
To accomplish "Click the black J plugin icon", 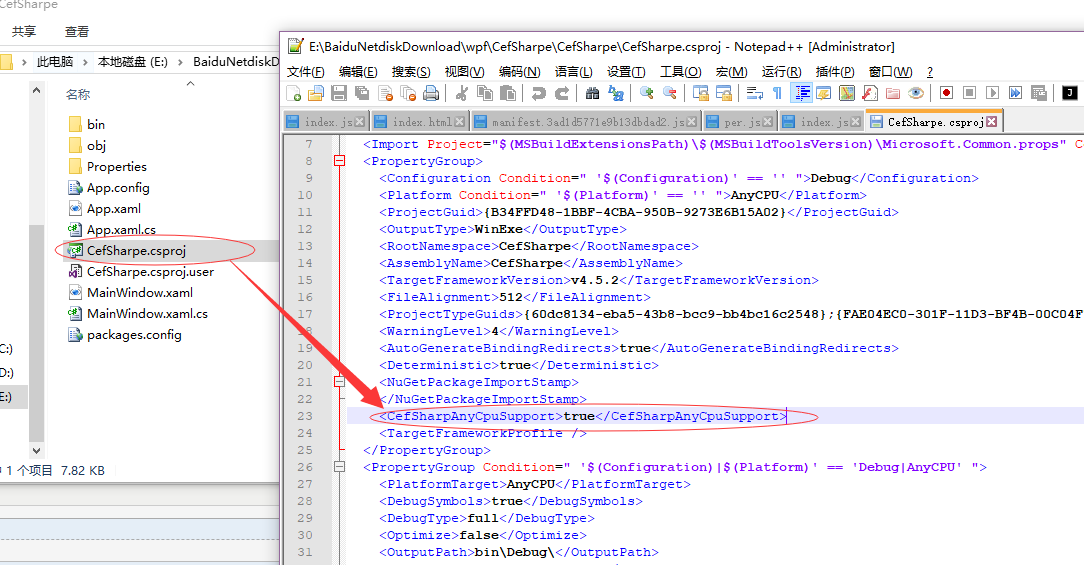I will click(x=1069, y=93).
